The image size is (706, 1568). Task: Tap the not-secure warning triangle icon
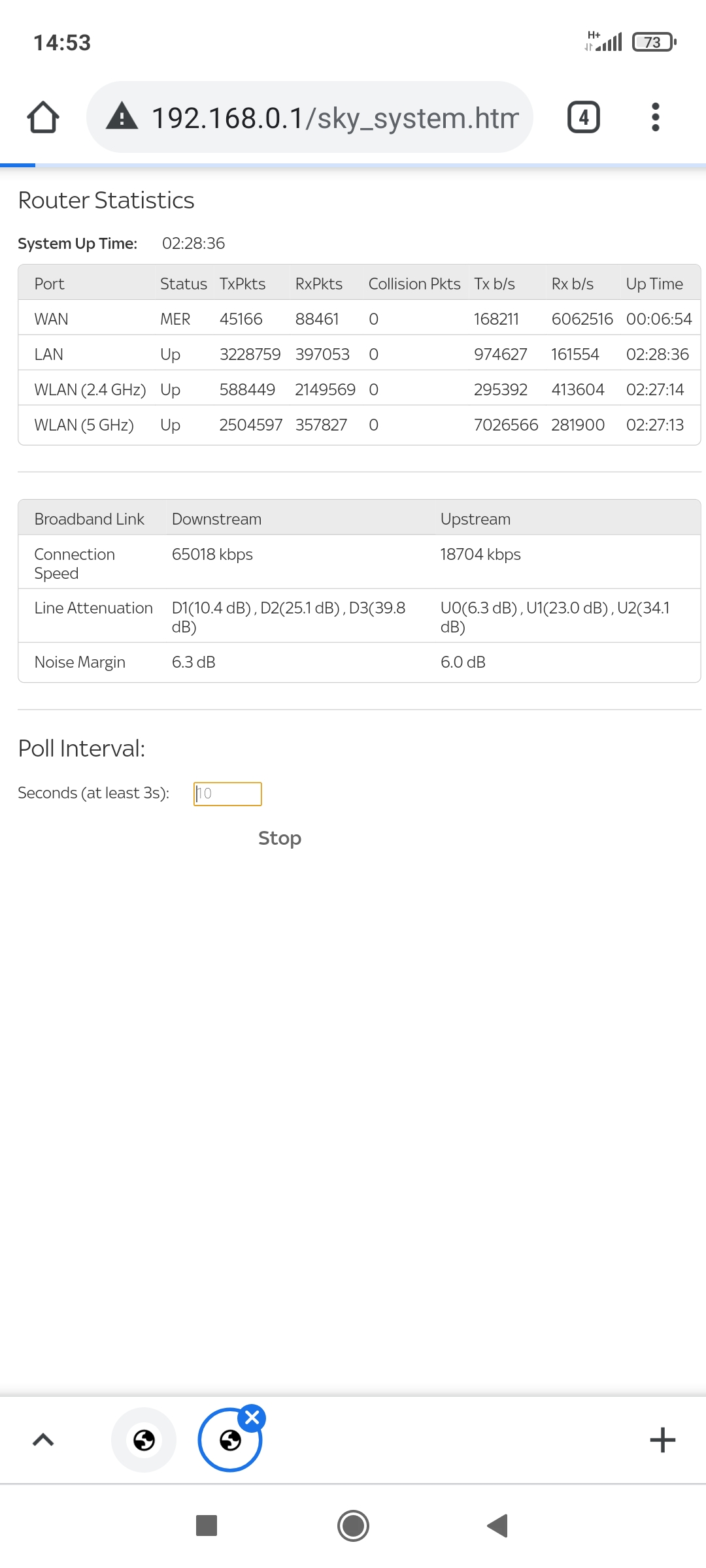pyautogui.click(x=122, y=118)
